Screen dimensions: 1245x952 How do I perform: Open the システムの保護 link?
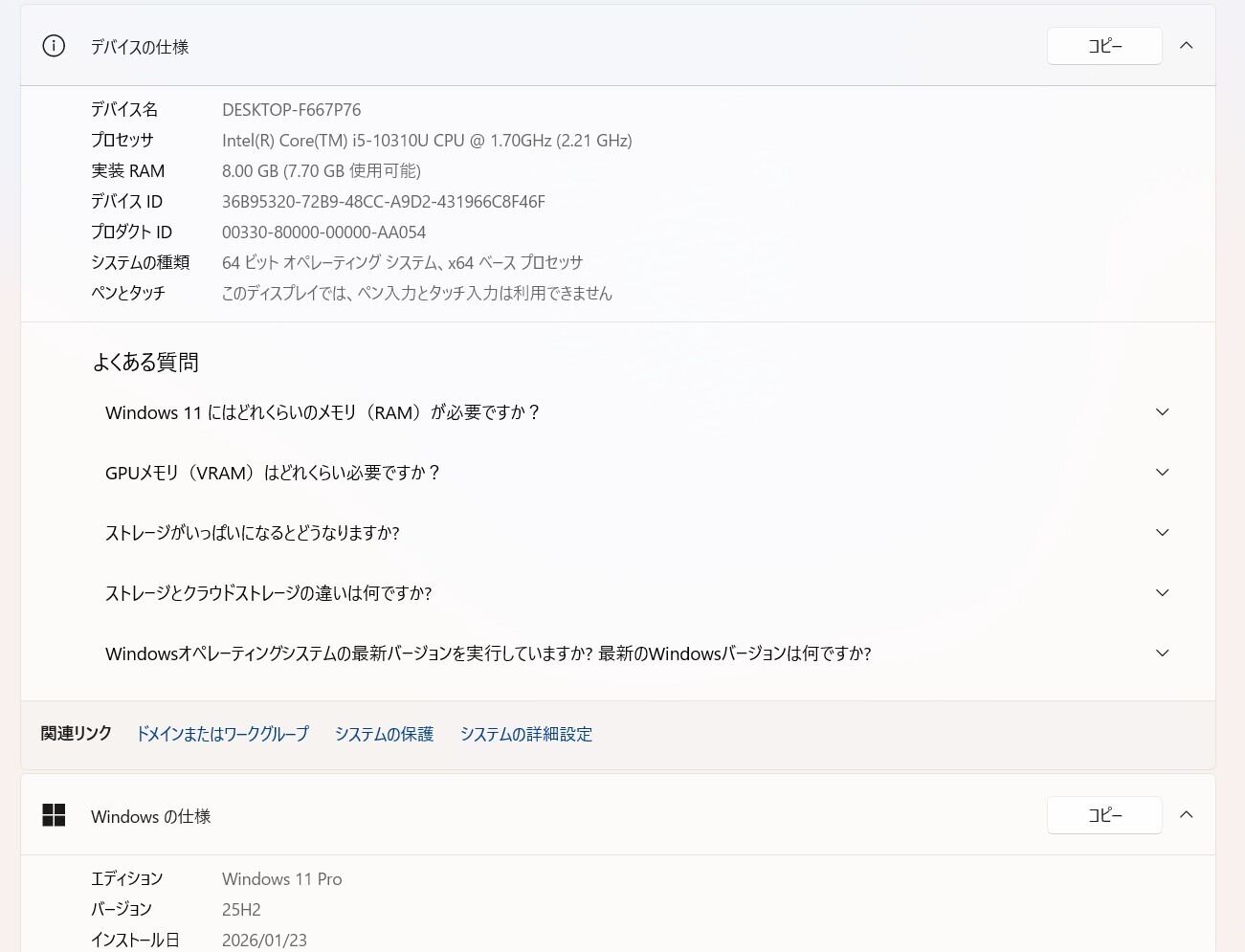tap(384, 734)
